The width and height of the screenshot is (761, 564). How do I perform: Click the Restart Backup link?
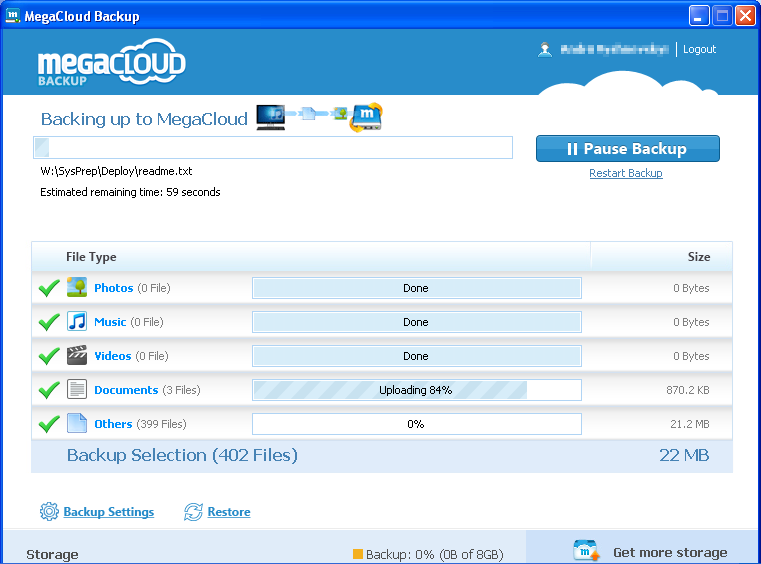pyautogui.click(x=626, y=173)
